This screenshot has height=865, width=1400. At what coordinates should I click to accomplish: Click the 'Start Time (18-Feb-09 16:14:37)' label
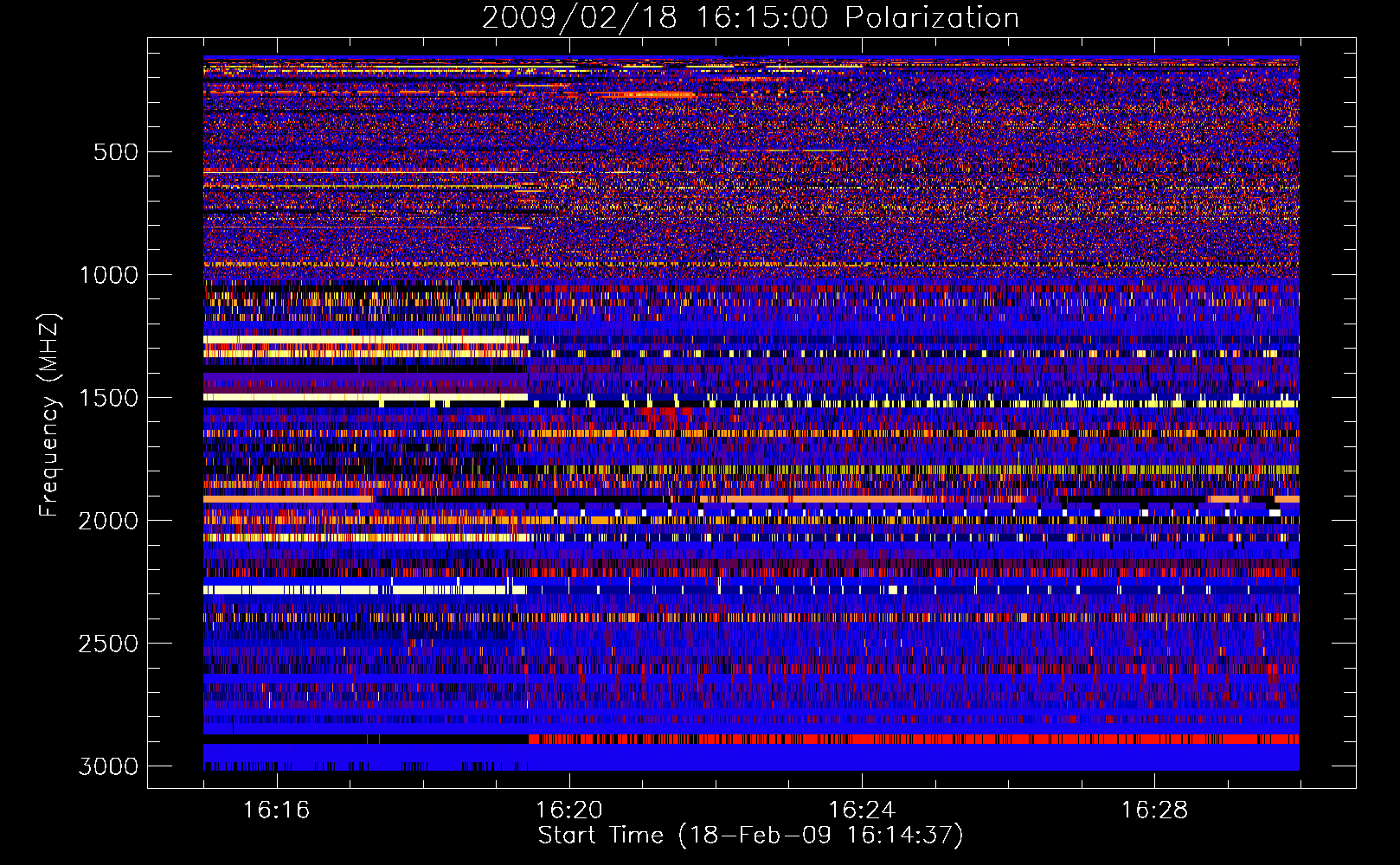(x=750, y=836)
